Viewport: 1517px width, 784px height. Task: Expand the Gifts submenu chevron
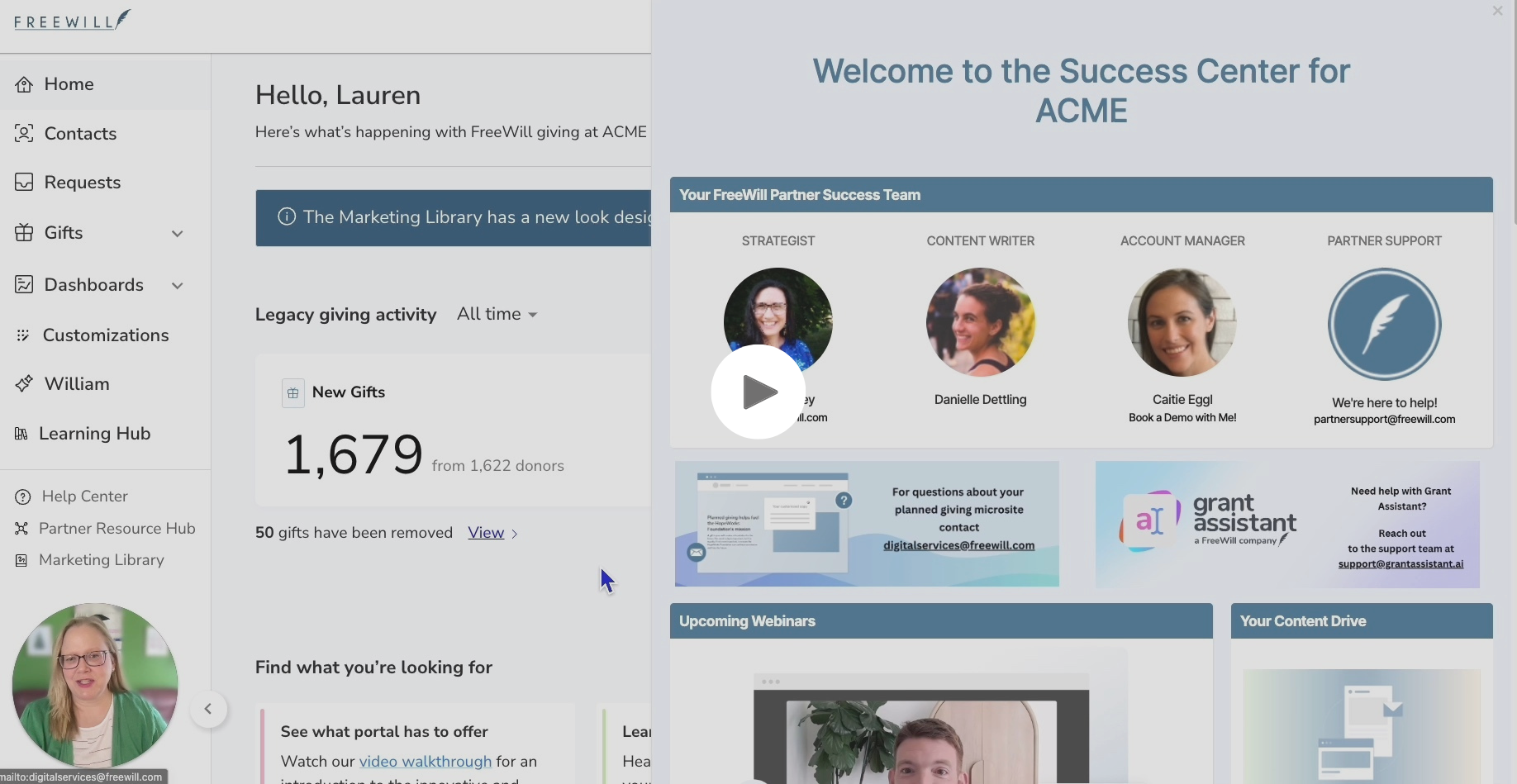[178, 234]
